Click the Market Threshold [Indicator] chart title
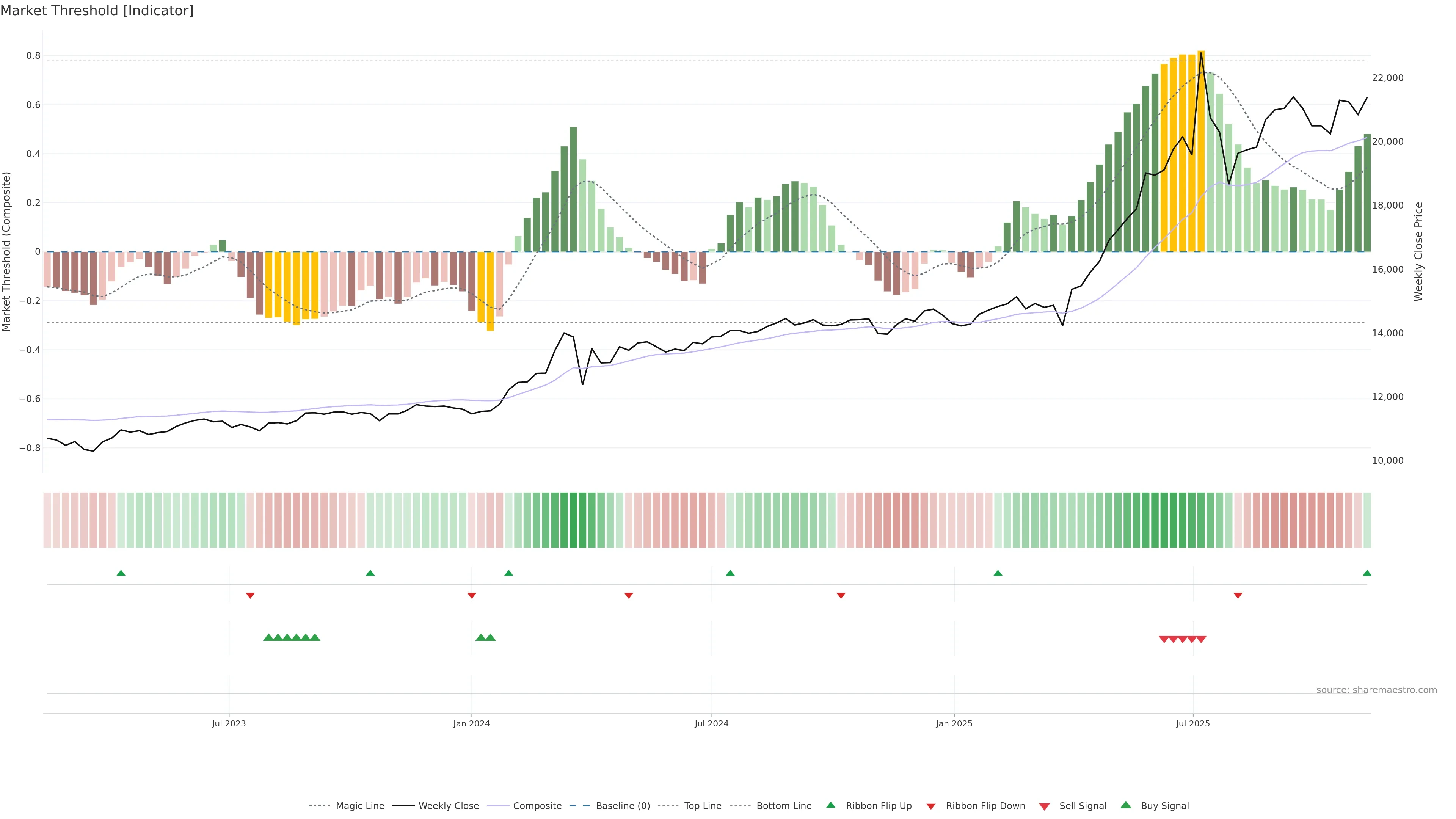The image size is (1456, 819). click(97, 11)
